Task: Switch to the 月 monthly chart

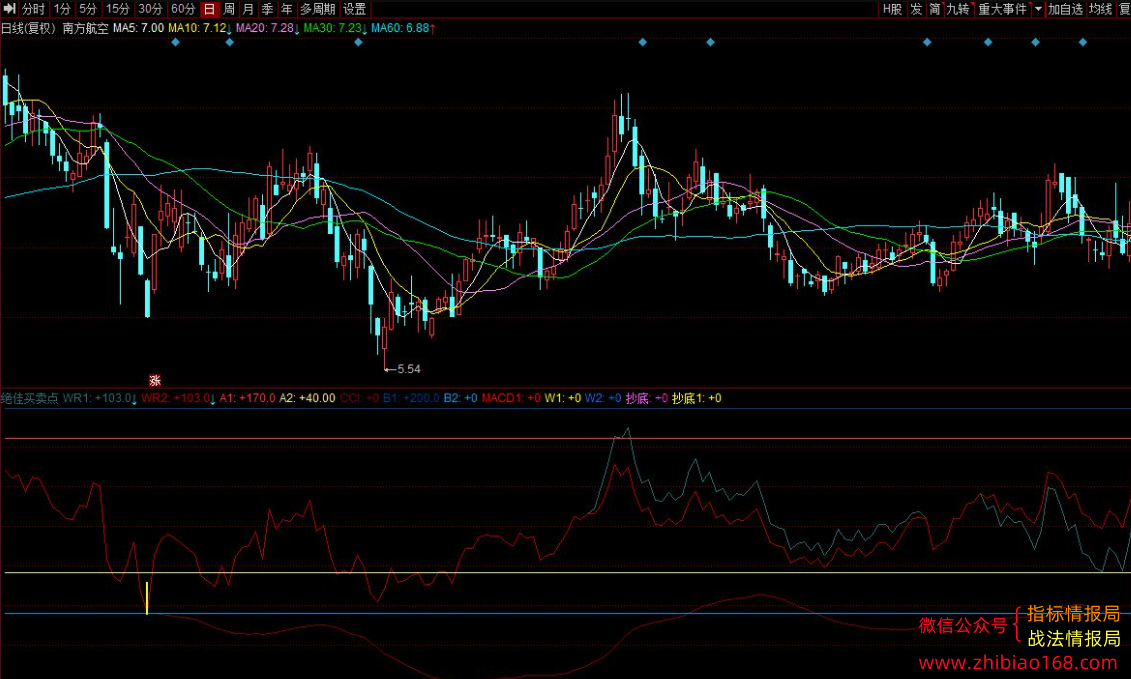Action: [248, 9]
